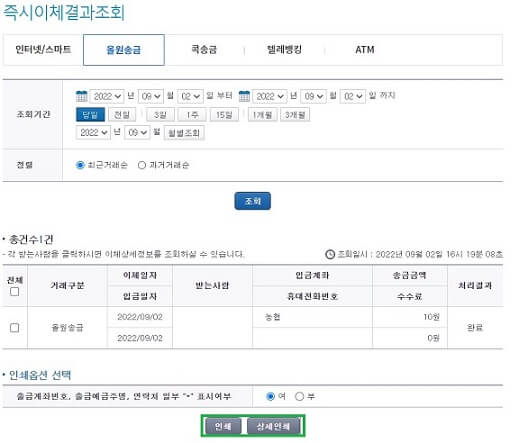Set period to 3개월

[295, 115]
